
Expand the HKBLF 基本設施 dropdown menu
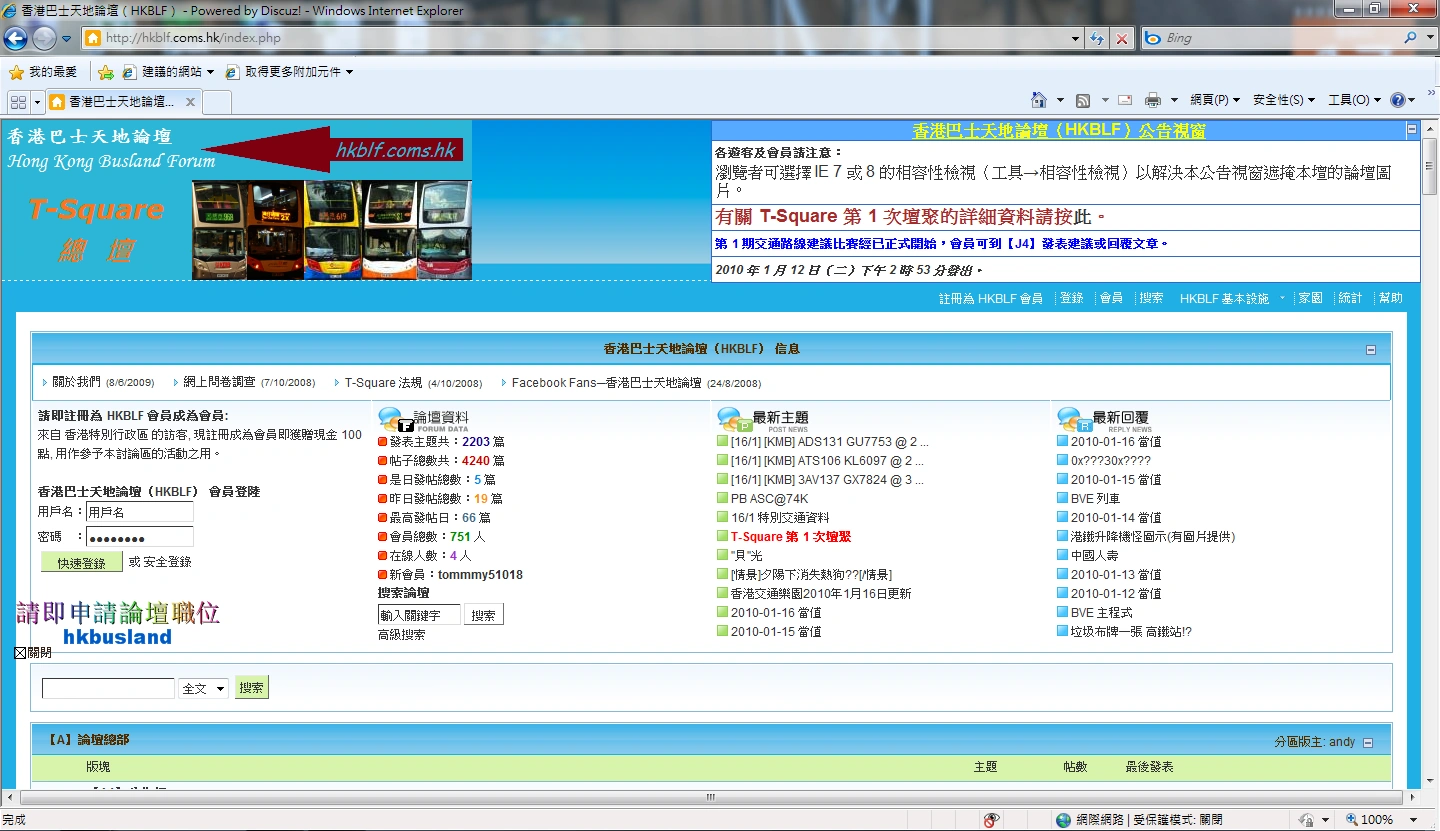click(1233, 298)
